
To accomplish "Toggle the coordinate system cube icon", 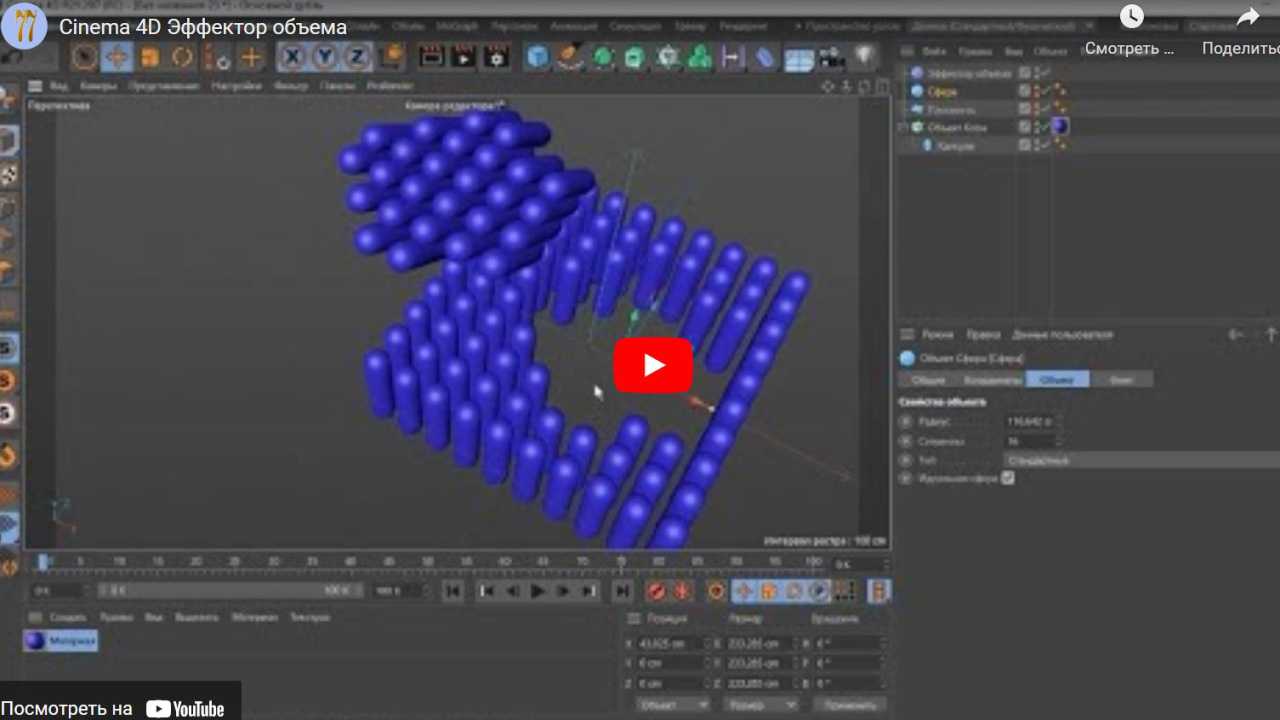I will click(393, 57).
